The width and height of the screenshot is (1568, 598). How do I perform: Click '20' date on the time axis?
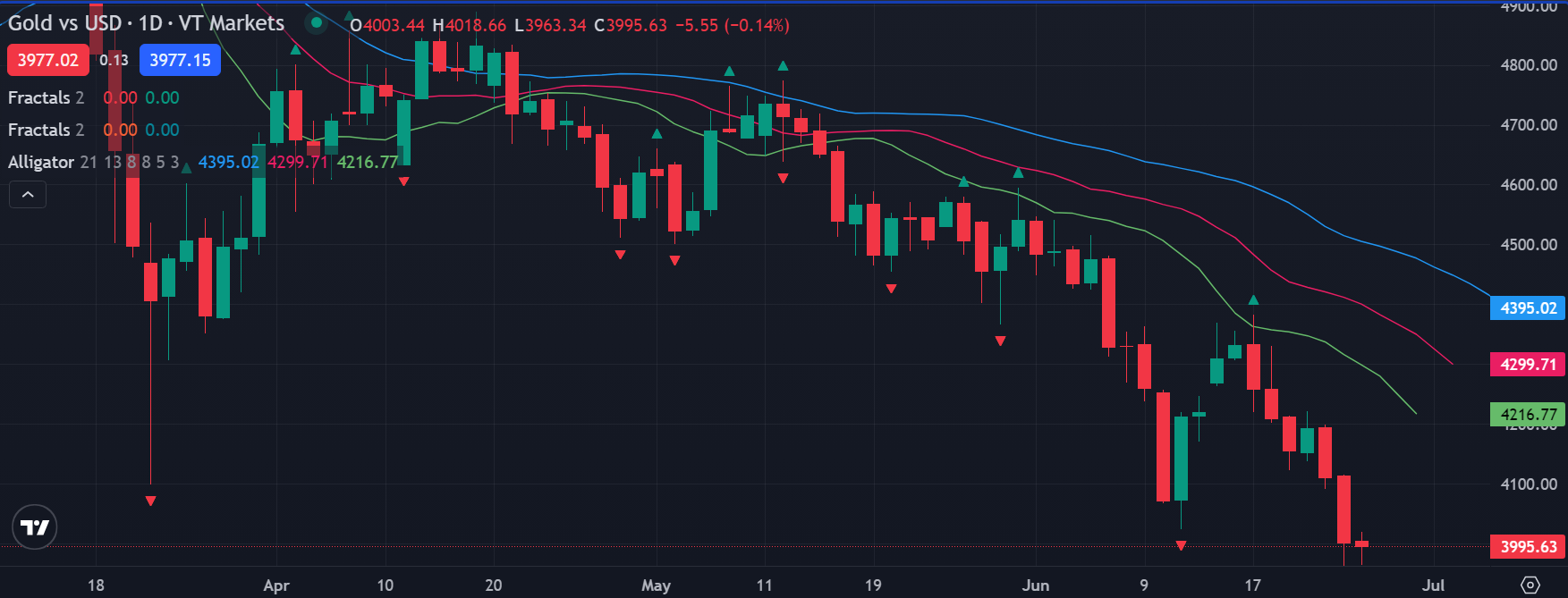coord(494,585)
